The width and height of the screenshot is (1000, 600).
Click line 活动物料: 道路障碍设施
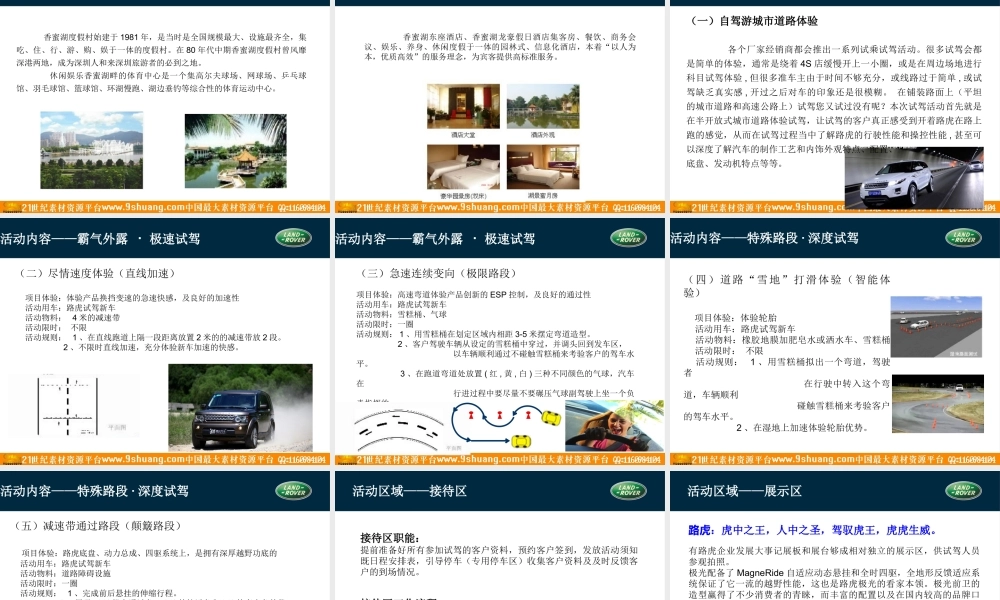click(65, 573)
